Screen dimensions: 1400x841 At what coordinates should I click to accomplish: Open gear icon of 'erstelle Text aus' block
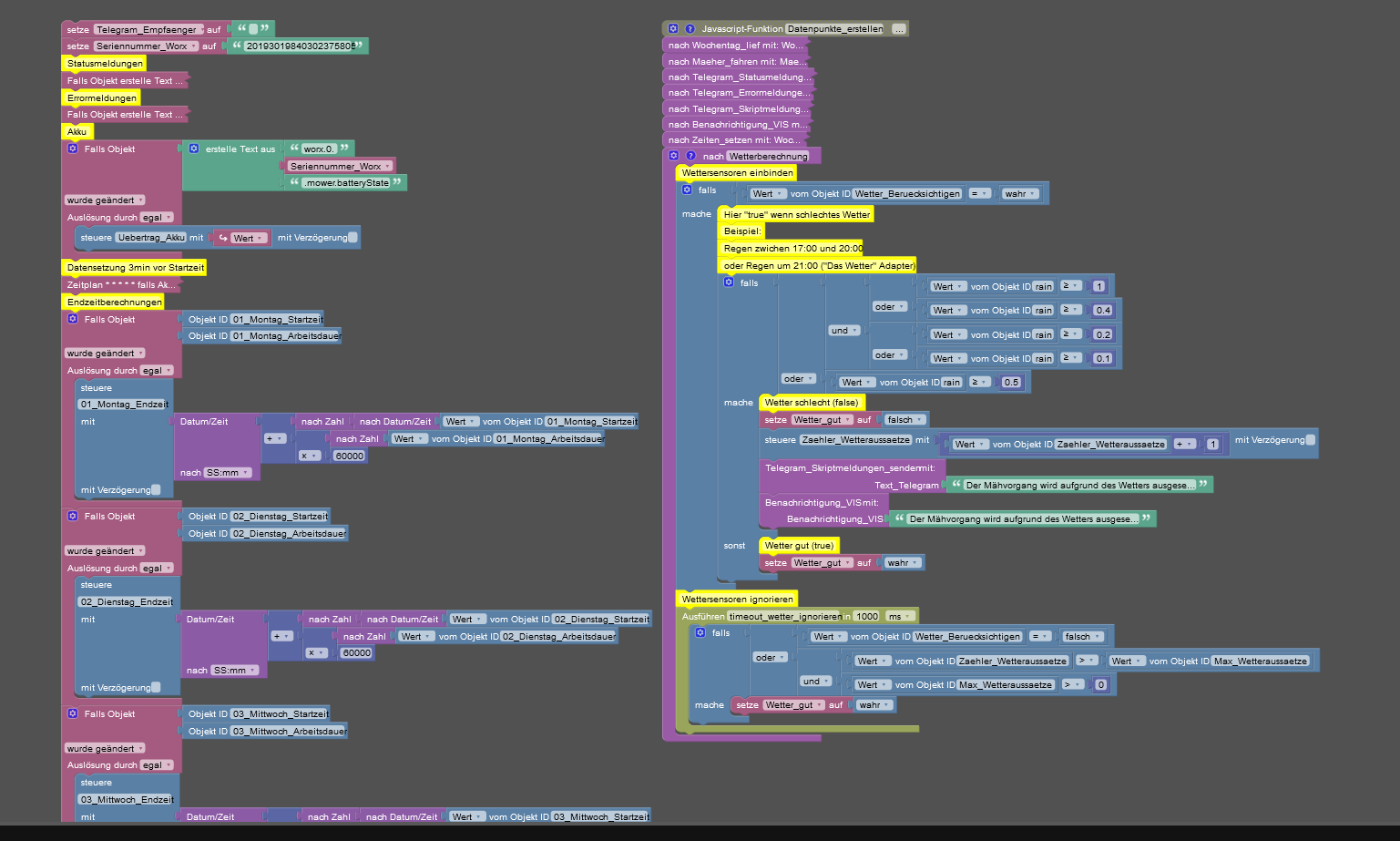194,149
